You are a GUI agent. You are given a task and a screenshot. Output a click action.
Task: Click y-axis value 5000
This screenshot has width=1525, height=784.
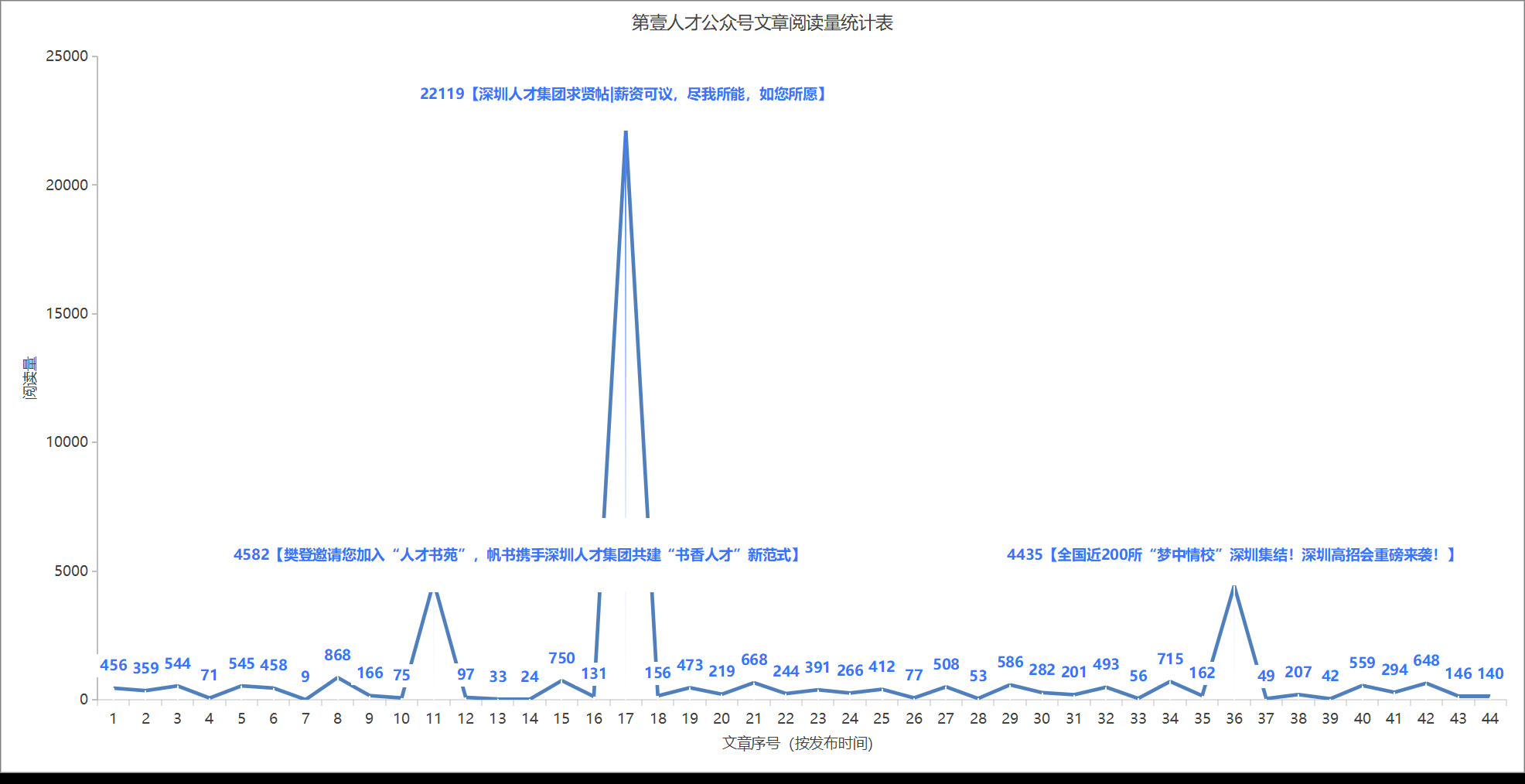(71, 571)
